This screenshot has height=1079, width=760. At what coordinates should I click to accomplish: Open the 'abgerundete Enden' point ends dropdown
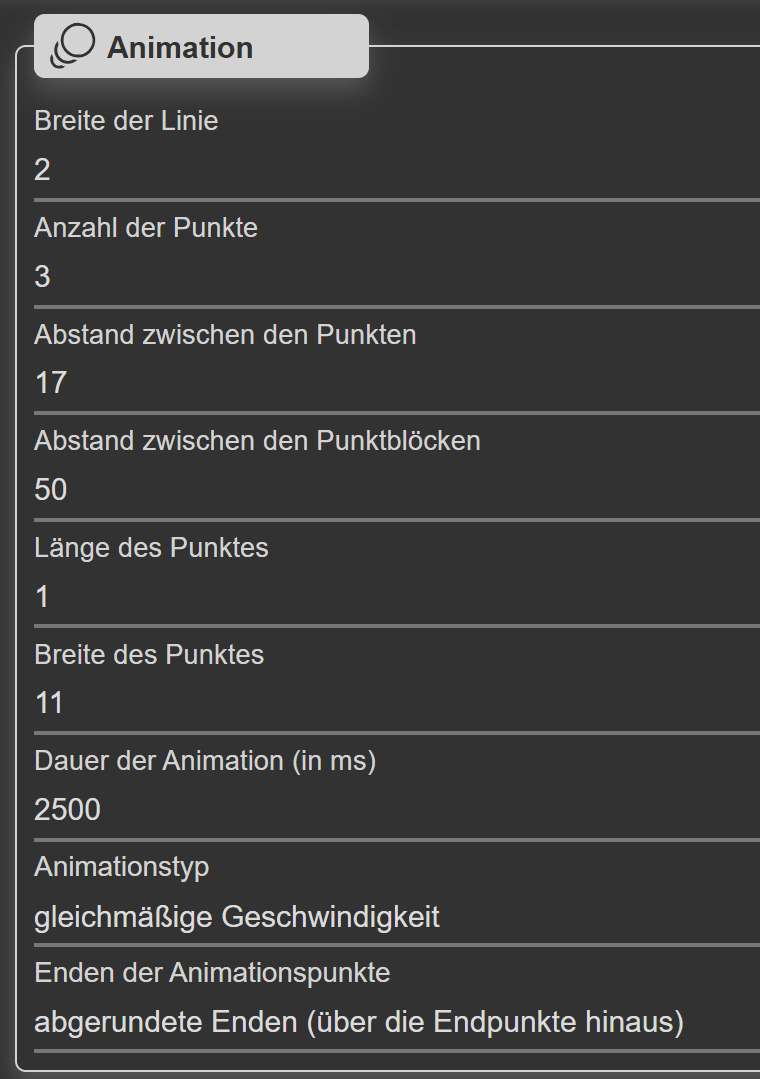(396, 1024)
